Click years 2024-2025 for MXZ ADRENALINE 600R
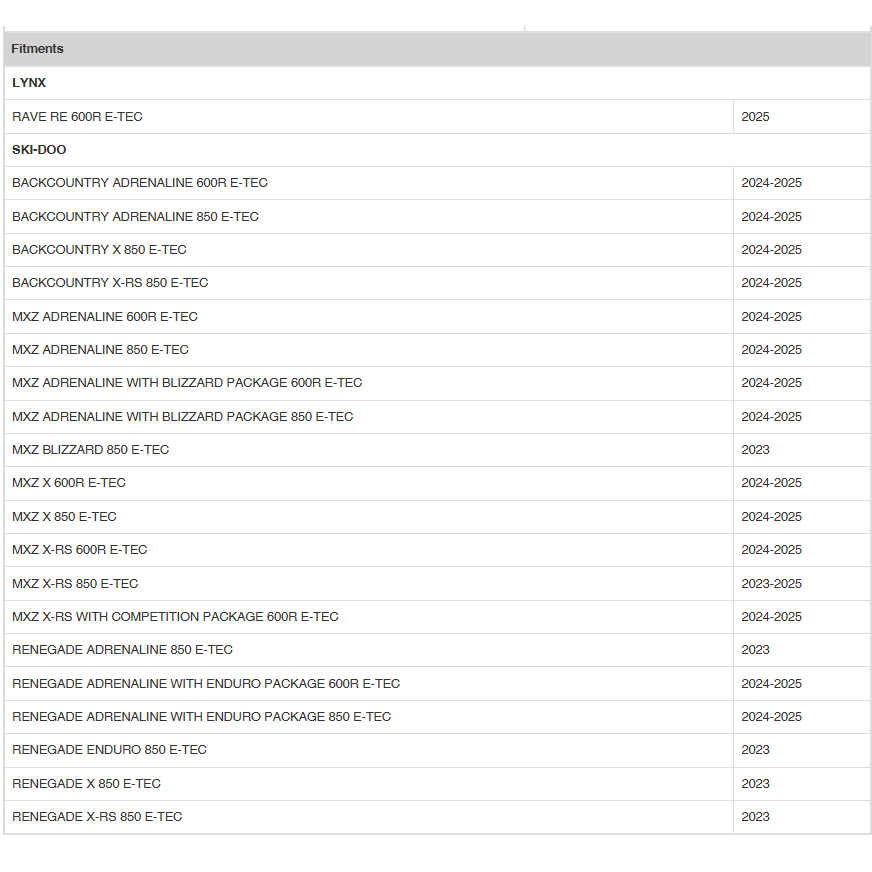This screenshot has height=872, width=872. pyautogui.click(x=771, y=316)
